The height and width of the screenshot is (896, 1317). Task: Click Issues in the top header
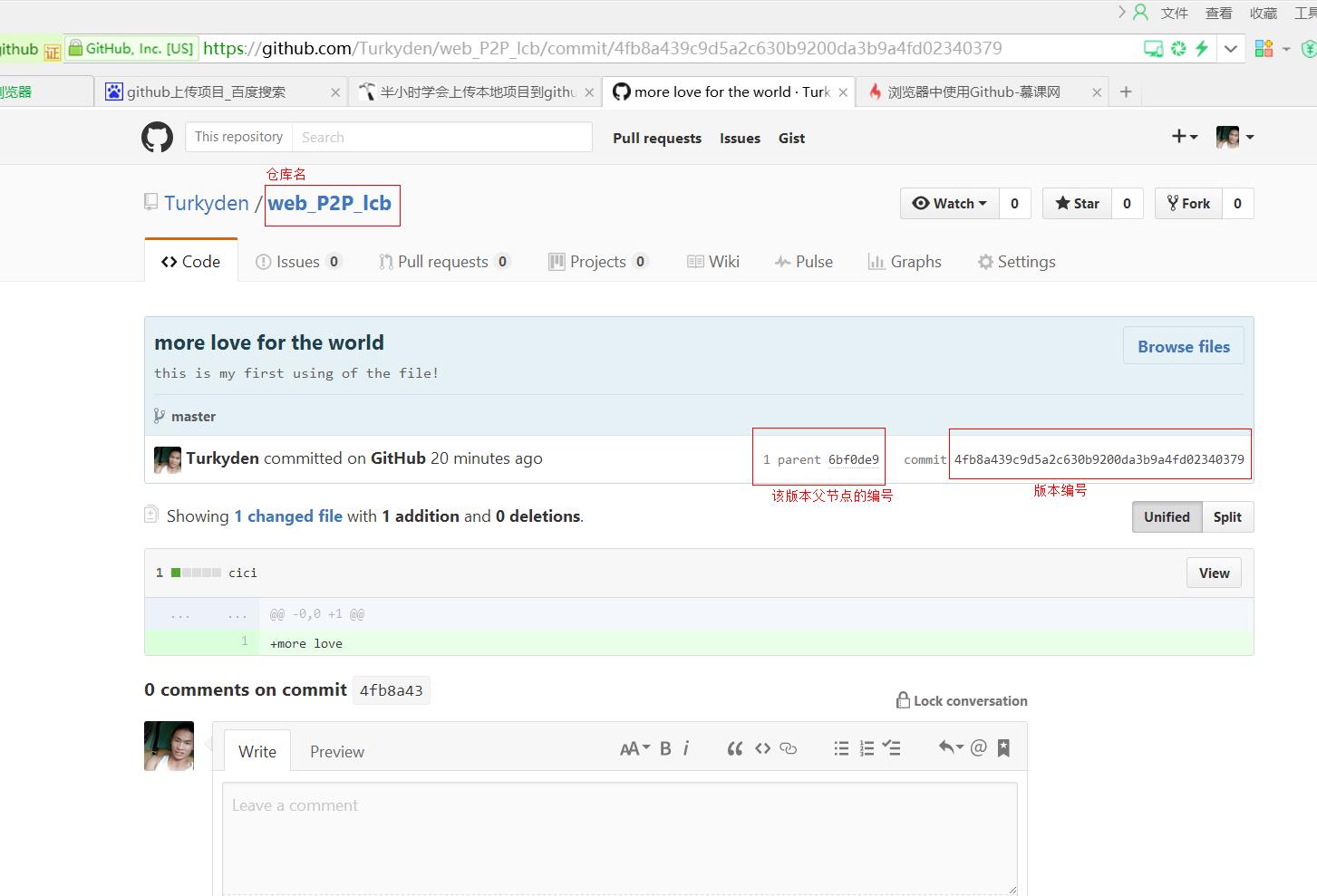tap(740, 138)
